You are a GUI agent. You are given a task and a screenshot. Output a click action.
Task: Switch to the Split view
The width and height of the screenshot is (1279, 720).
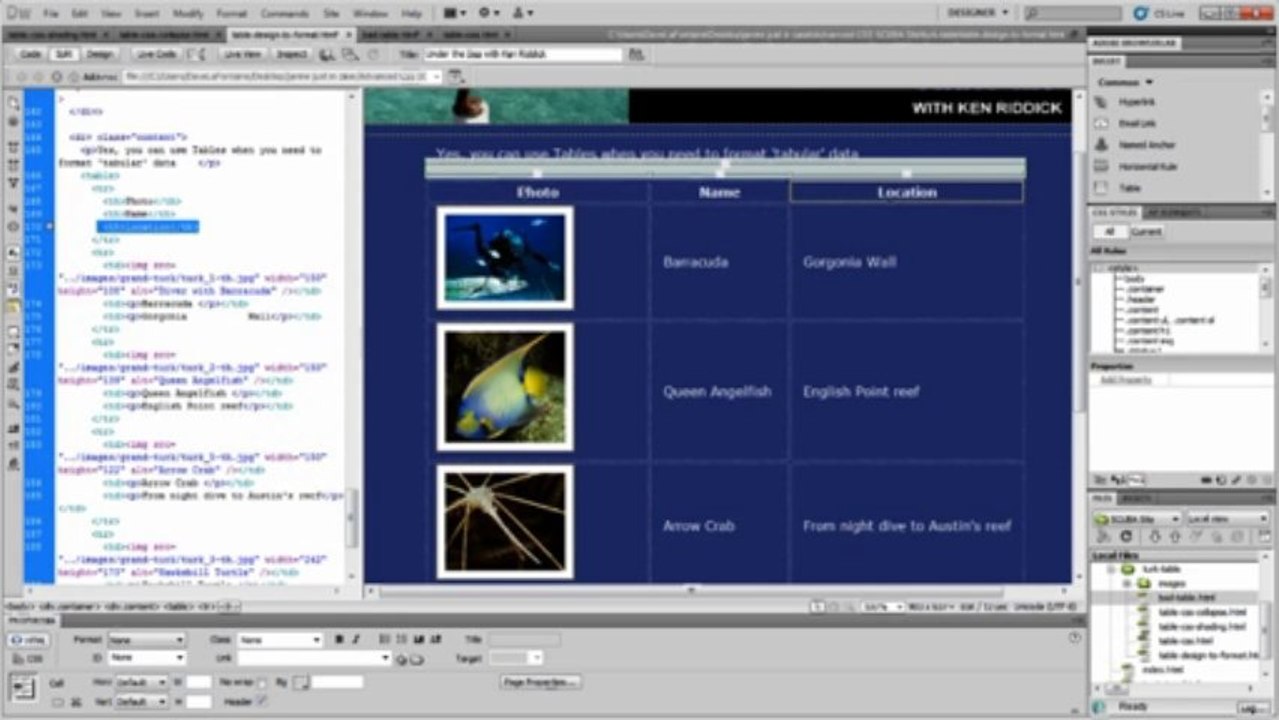[x=63, y=54]
